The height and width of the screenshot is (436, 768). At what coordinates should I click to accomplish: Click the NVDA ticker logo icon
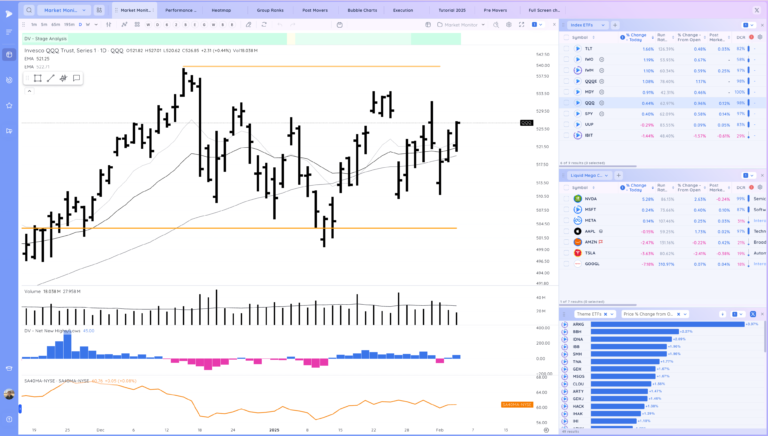tap(577, 198)
